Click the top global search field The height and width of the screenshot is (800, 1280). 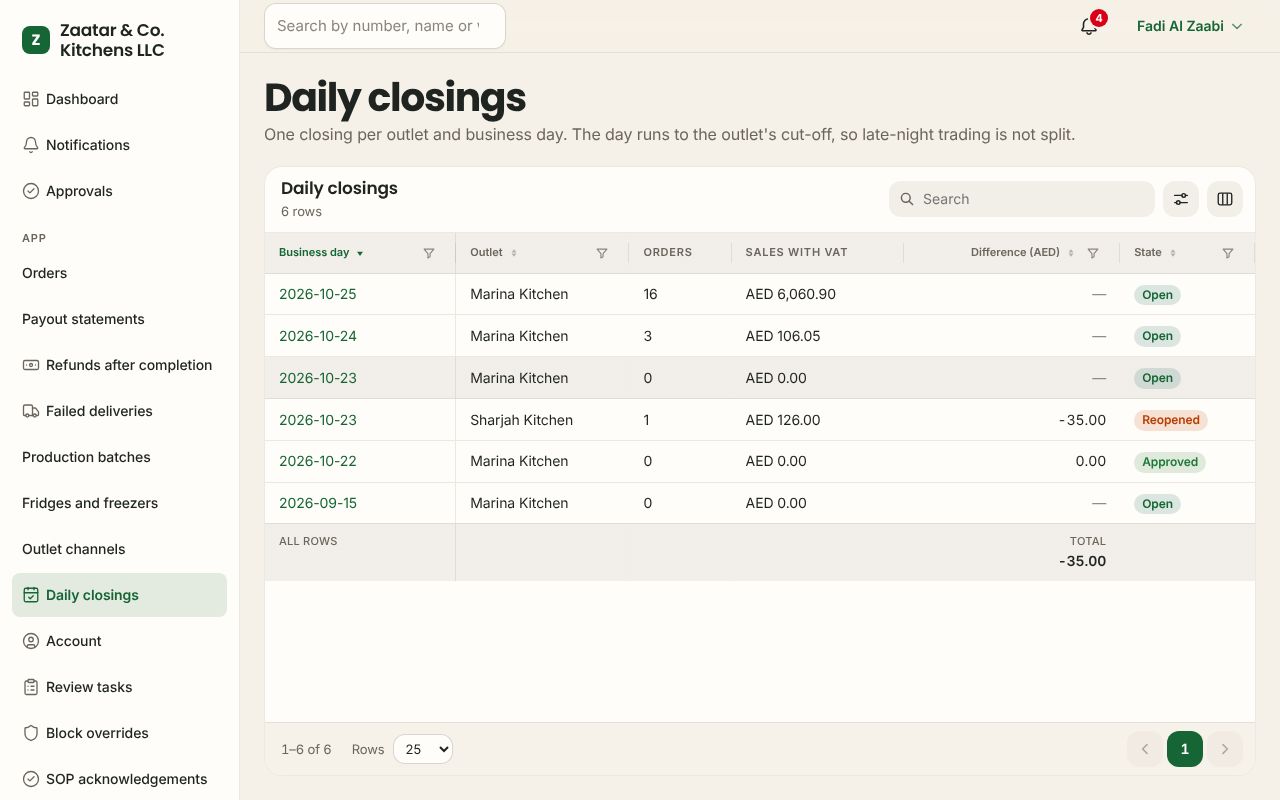[x=385, y=26]
